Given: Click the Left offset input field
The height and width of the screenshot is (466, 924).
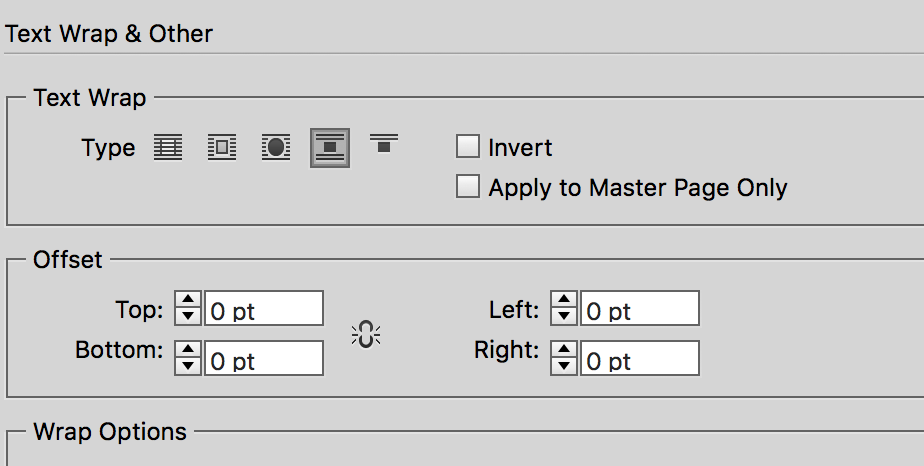Looking at the screenshot, I should [640, 310].
